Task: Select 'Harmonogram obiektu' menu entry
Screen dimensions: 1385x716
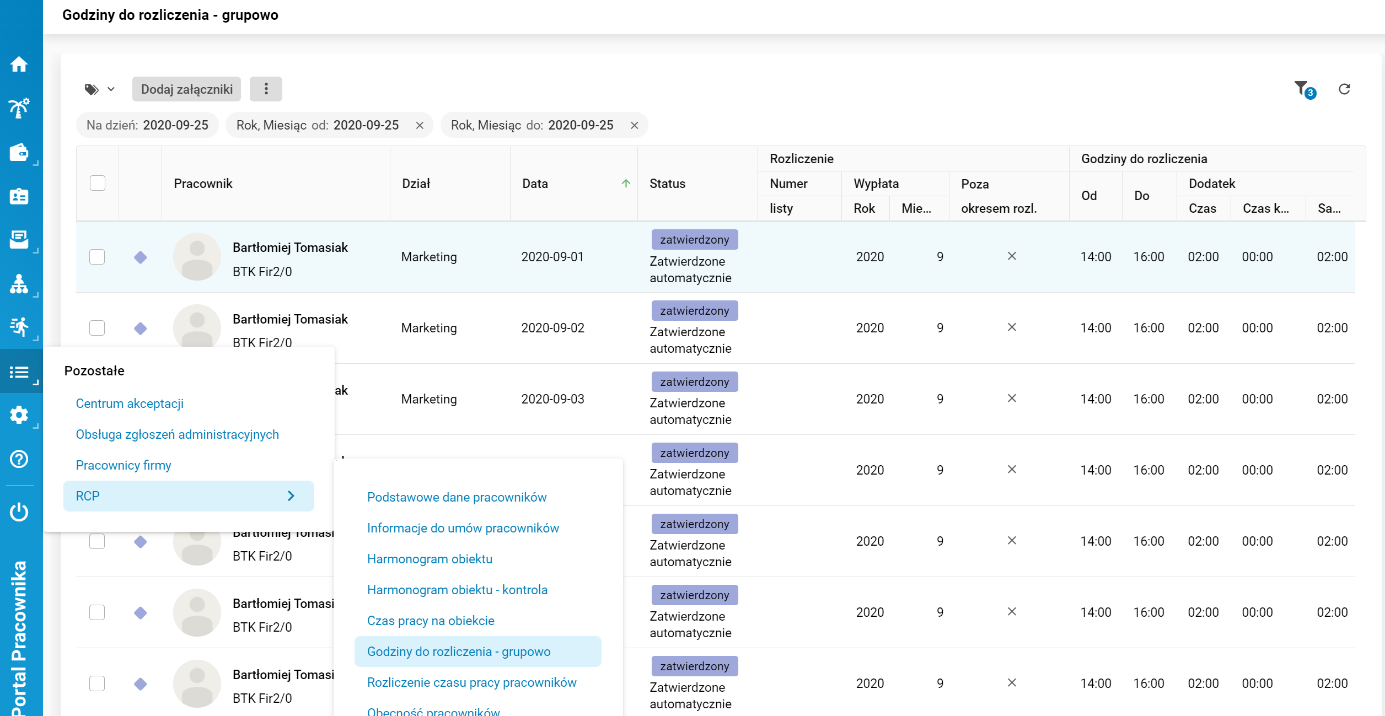Action: 430,559
